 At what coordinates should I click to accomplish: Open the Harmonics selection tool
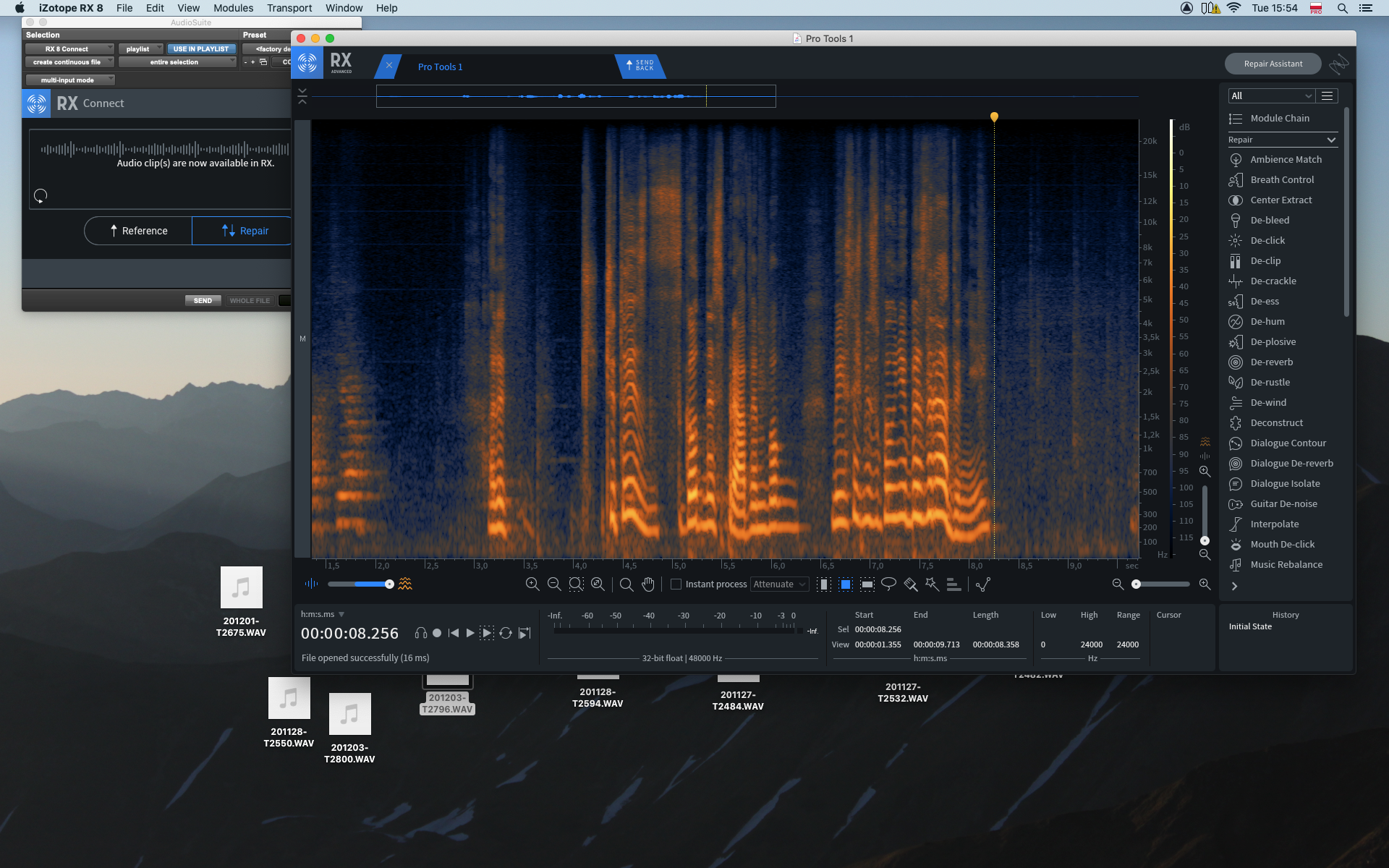[954, 584]
